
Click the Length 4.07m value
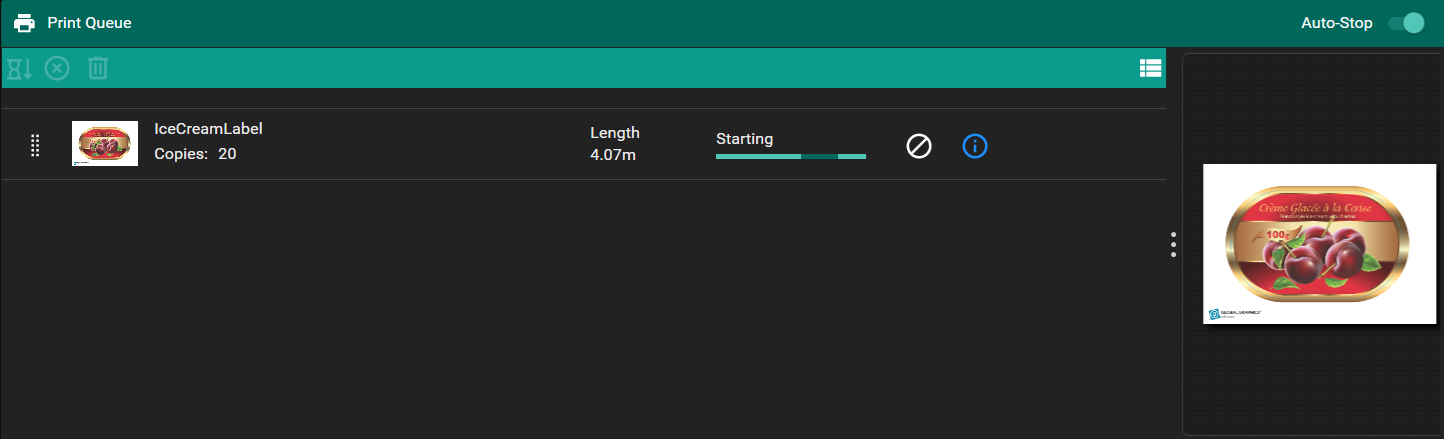point(614,154)
